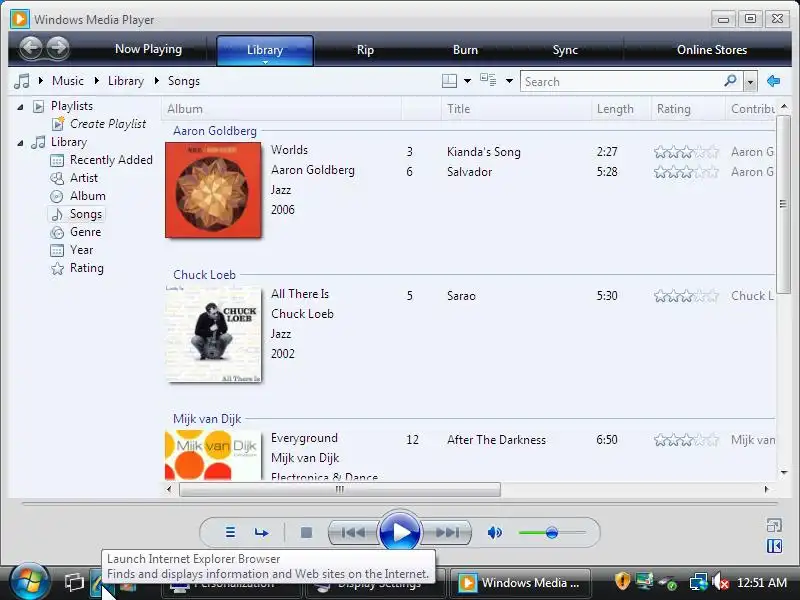Click the All There Is album cover
800x600 pixels.
[213, 334]
